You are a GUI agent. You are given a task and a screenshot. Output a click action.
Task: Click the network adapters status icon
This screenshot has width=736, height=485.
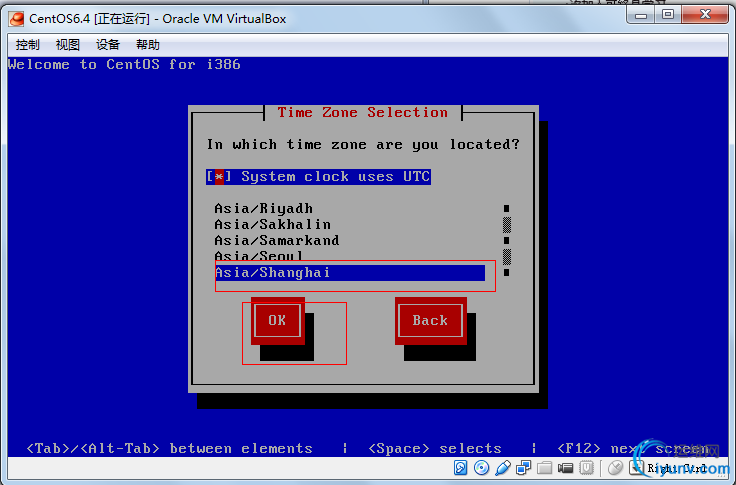[x=523, y=468]
